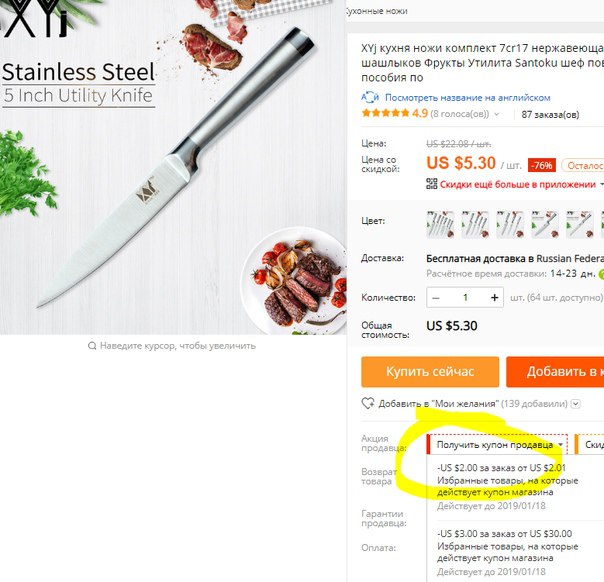The image size is (604, 582).
Task: Open 'Посмотреть название на английском' link
Action: point(468,97)
